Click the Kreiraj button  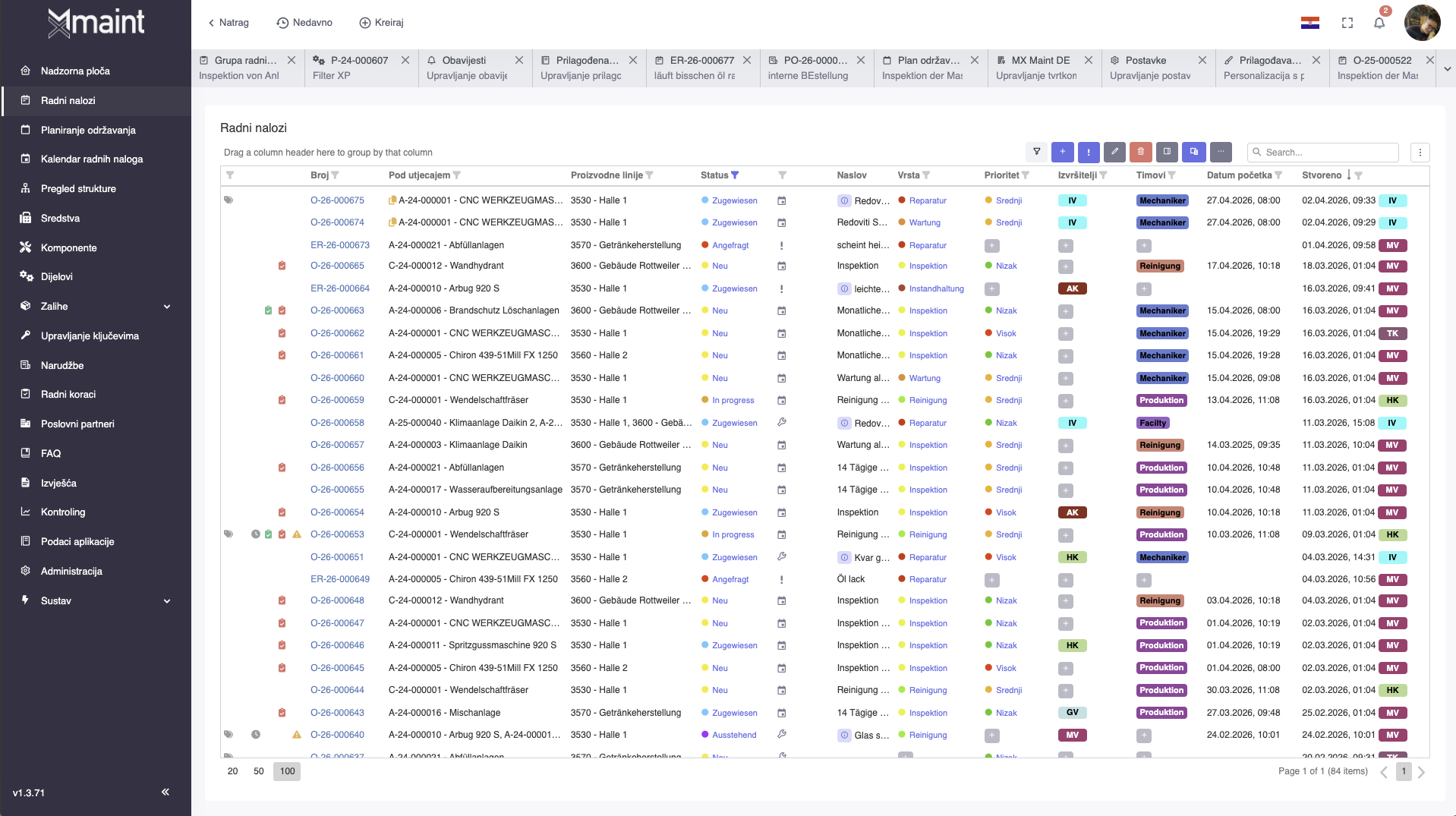[381, 23]
